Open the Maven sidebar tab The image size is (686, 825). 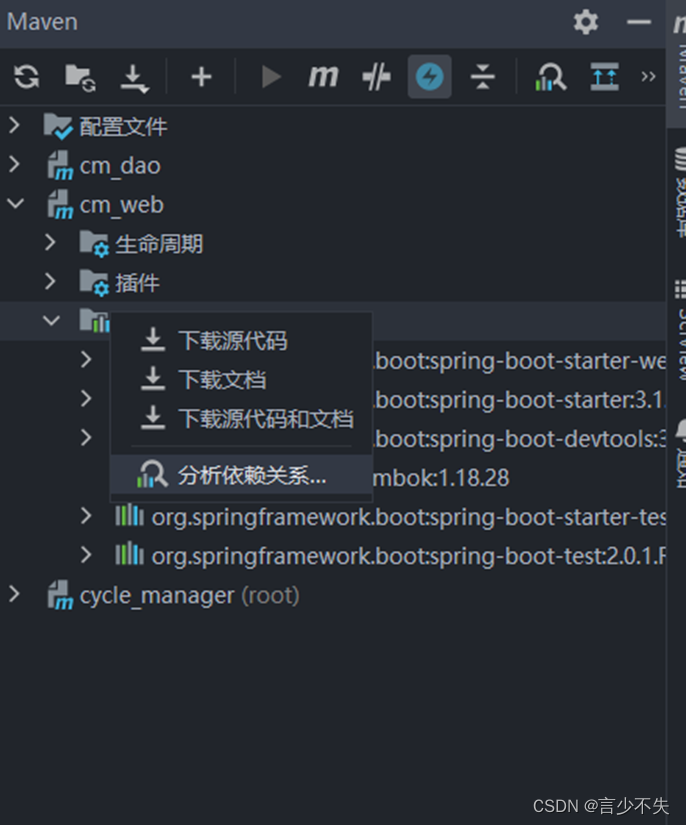tap(679, 63)
